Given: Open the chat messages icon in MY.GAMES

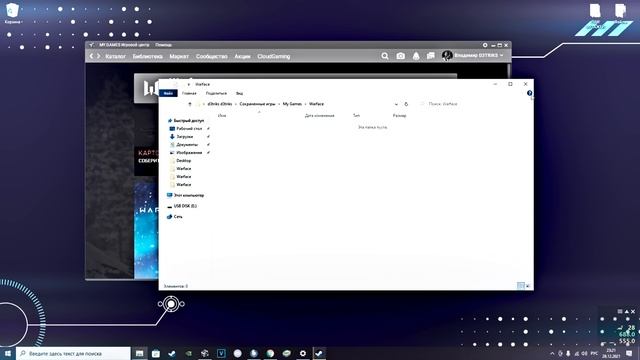Looking at the screenshot, I should [x=431, y=56].
